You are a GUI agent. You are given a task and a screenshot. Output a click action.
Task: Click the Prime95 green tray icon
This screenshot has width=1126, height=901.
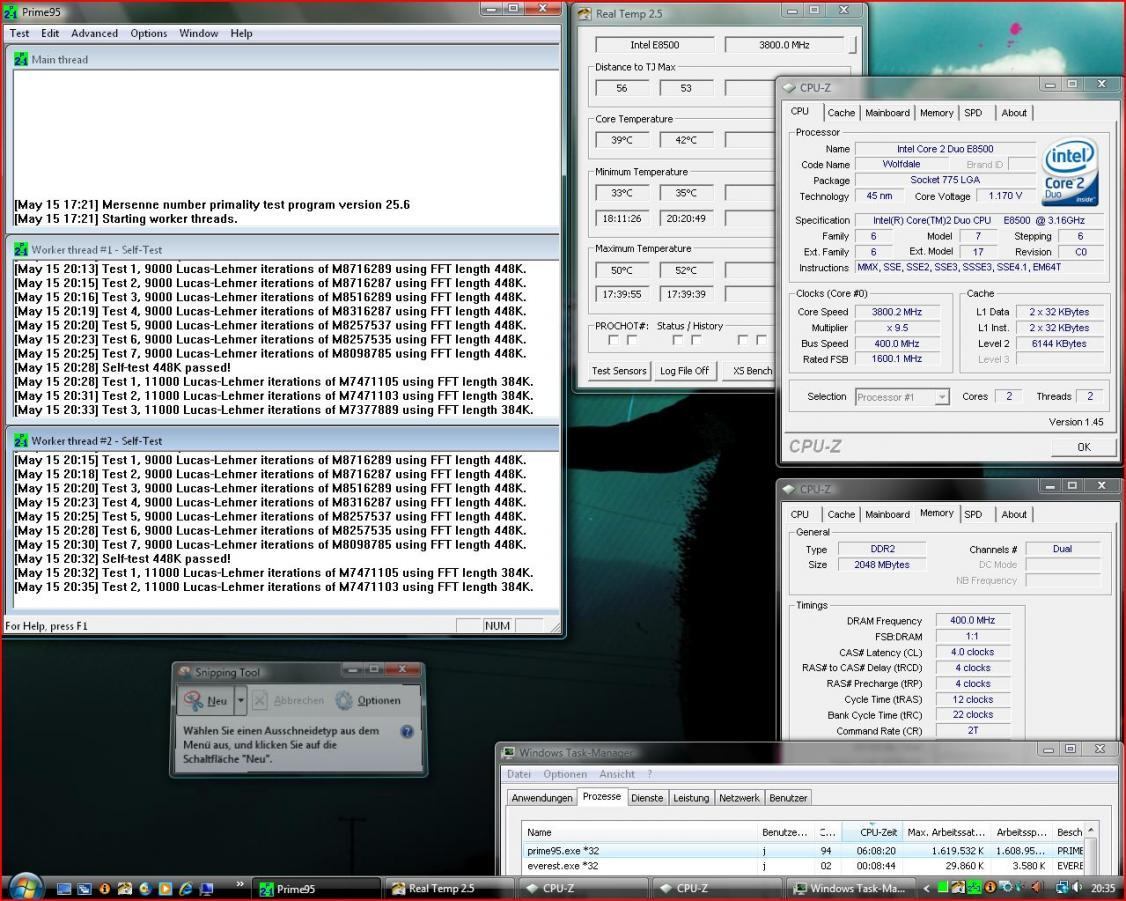pyautogui.click(x=974, y=887)
